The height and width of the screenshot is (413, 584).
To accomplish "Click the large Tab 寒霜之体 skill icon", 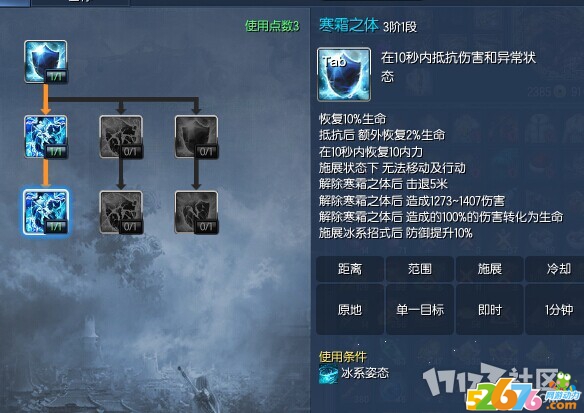I will [344, 74].
